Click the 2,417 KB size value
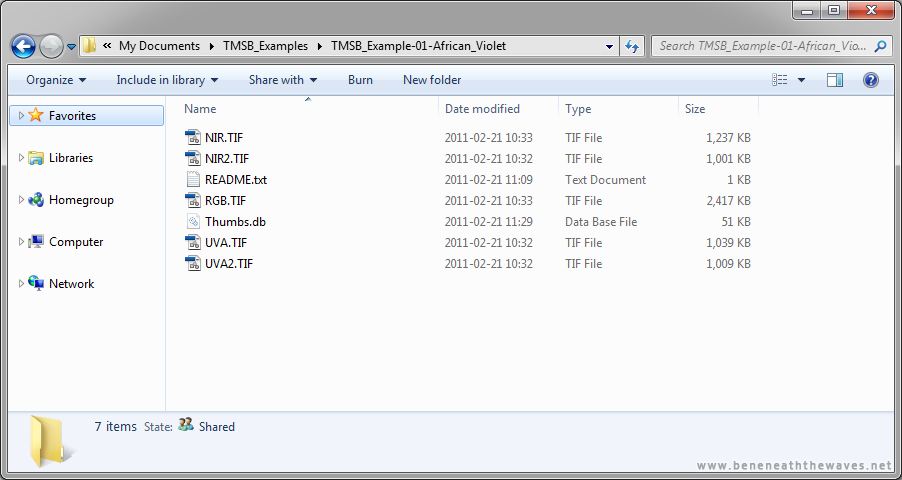Viewport: 902px width, 480px height. pos(728,200)
